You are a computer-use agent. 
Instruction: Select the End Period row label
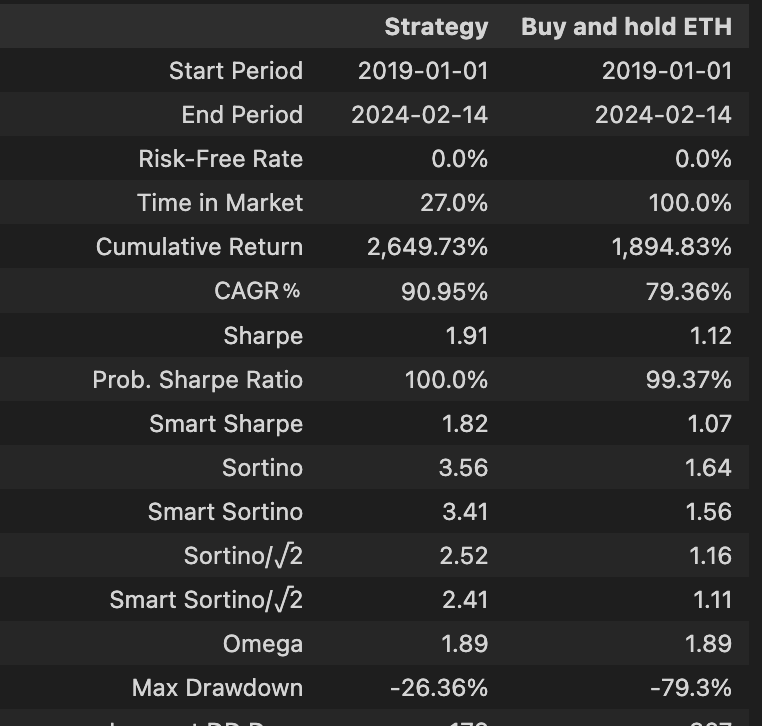pos(242,115)
